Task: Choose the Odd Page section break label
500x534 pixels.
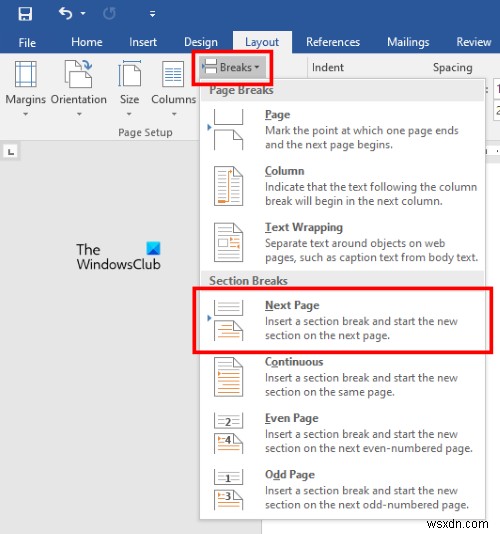Action: tap(290, 474)
